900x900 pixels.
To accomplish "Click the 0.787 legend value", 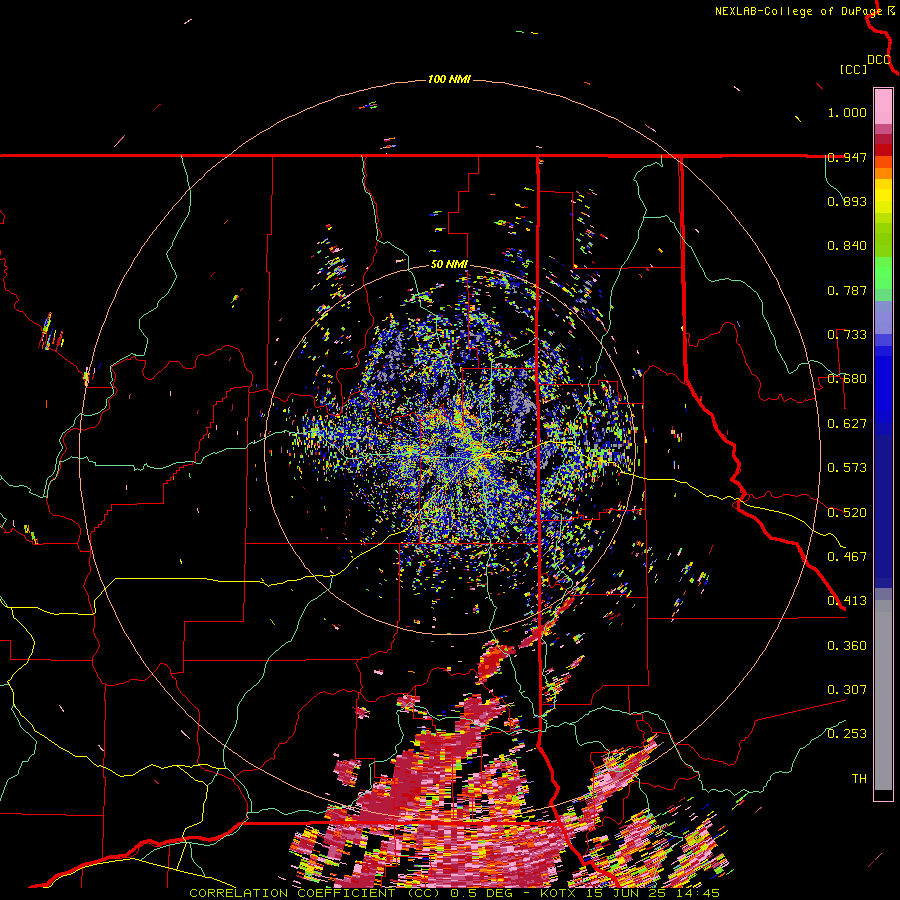I will 847,290.
